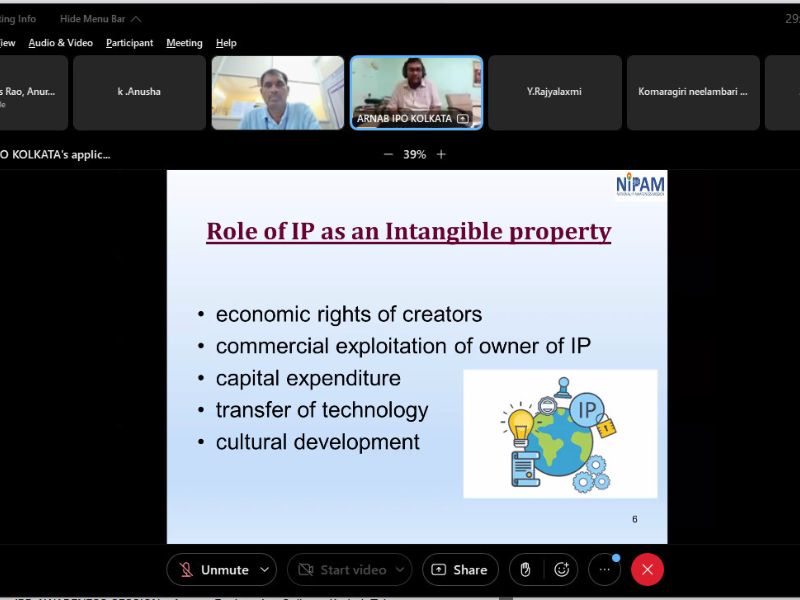Select the k .Anusha participant tile
Viewport: 800px width, 600px height.
pyautogui.click(x=139, y=92)
